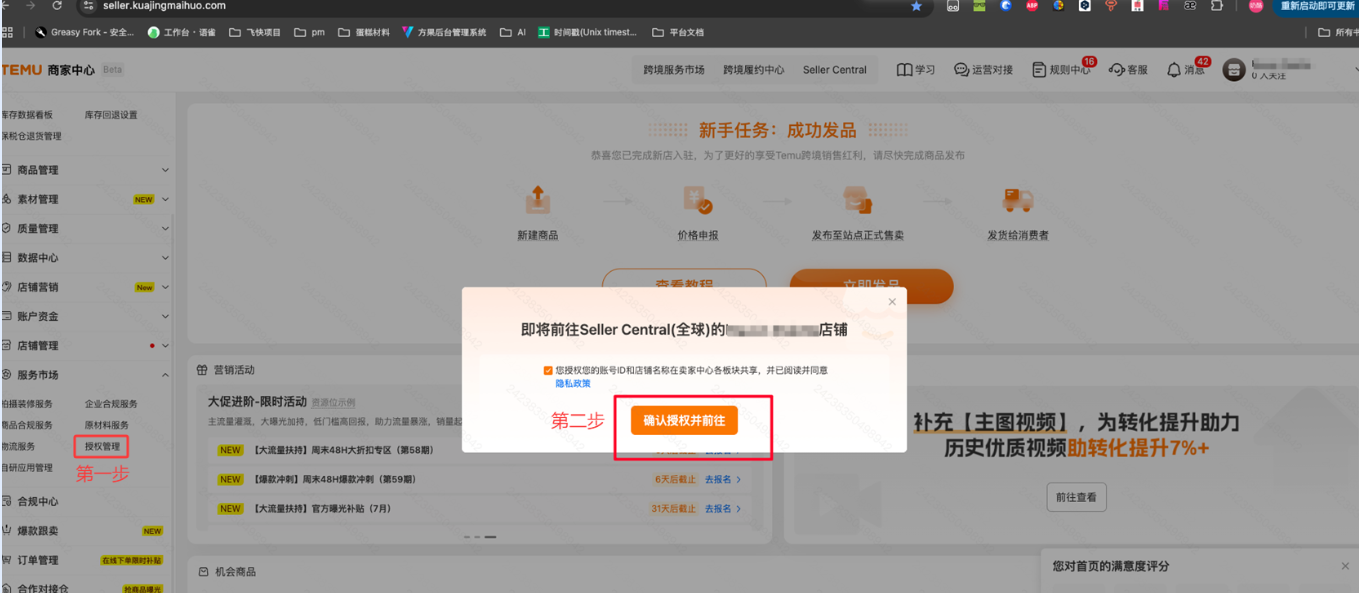Click the TEMU 商家中心 logo
The height and width of the screenshot is (593, 1359).
48,70
